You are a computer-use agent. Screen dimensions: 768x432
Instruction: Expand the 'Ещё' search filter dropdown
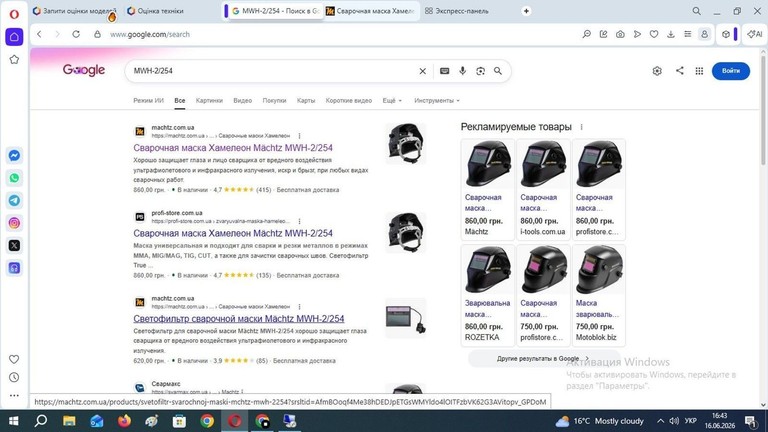pyautogui.click(x=392, y=100)
